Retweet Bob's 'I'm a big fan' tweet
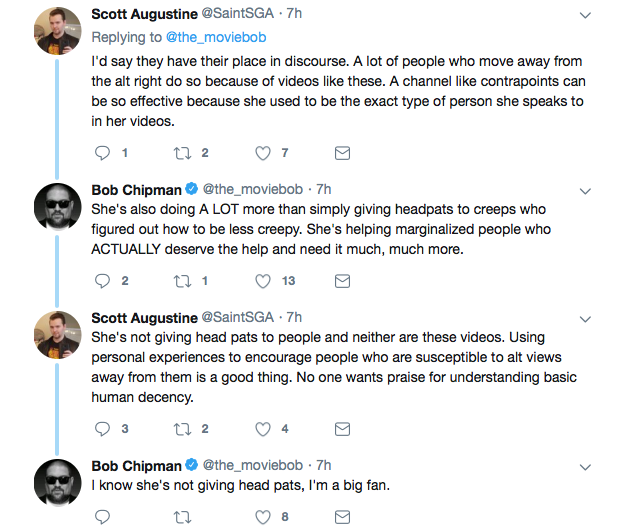The image size is (630, 530). coord(182,517)
